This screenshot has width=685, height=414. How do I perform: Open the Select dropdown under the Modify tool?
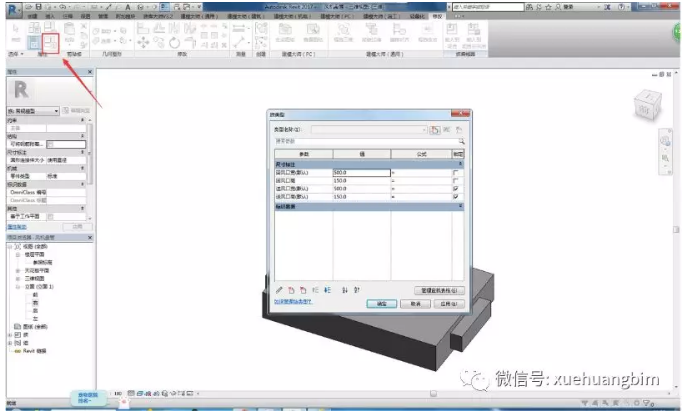click(x=16, y=54)
